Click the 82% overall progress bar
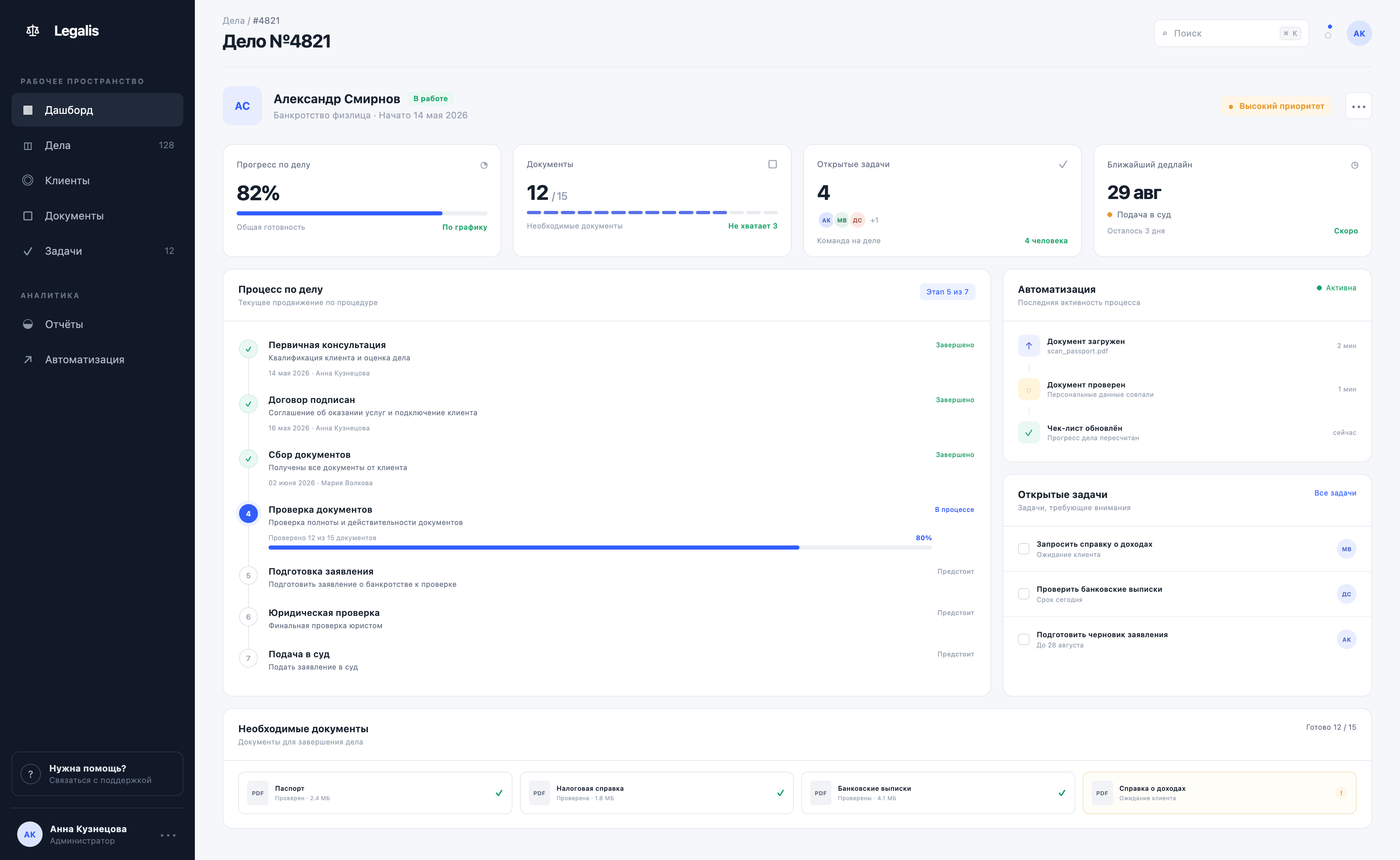This screenshot has width=1400, height=860. point(361,213)
